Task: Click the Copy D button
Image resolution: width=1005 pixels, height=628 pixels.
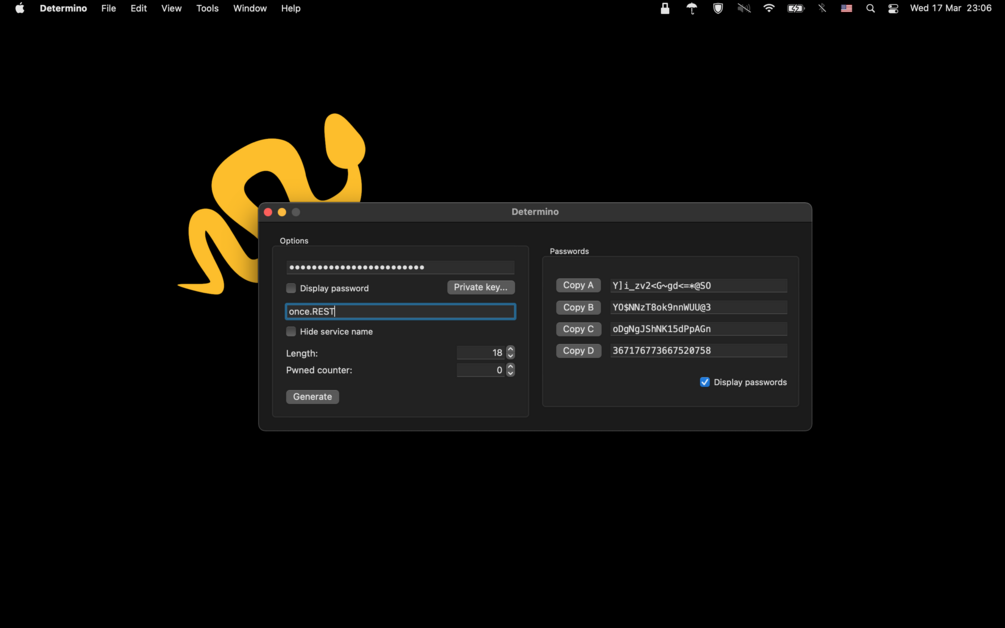Action: pyautogui.click(x=578, y=351)
